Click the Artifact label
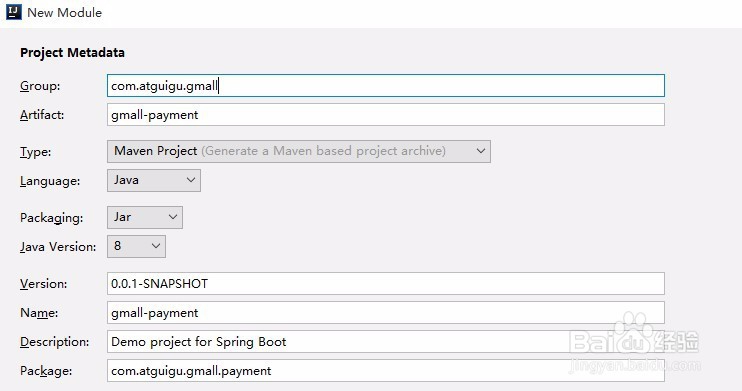This screenshot has height=391, width=742. (x=42, y=115)
